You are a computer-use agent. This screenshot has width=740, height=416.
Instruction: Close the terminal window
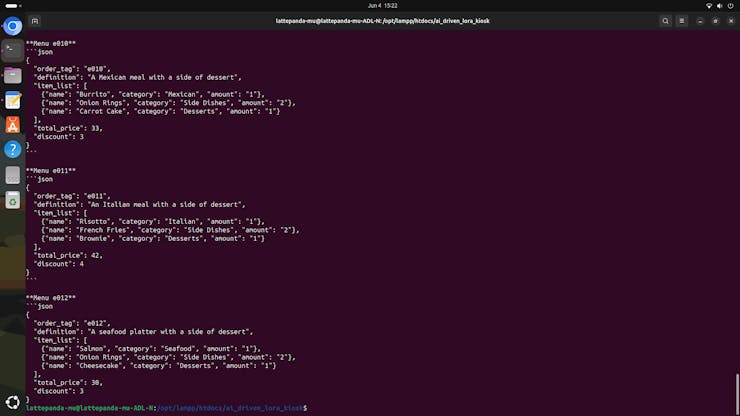pos(731,21)
